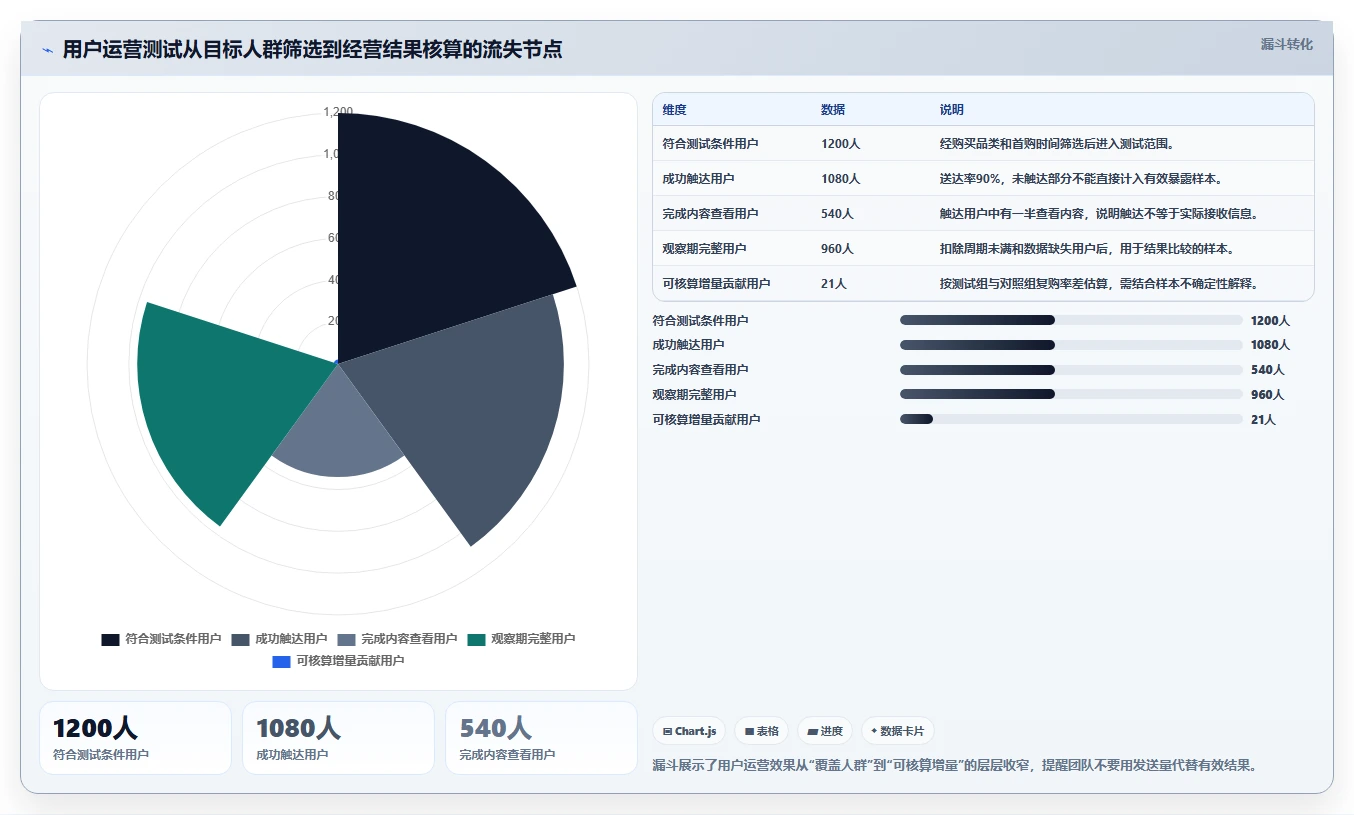The width and height of the screenshot is (1354, 815).
Task: Toggle 符合测试条件用户 legend entry under the chart
Action: [161, 639]
